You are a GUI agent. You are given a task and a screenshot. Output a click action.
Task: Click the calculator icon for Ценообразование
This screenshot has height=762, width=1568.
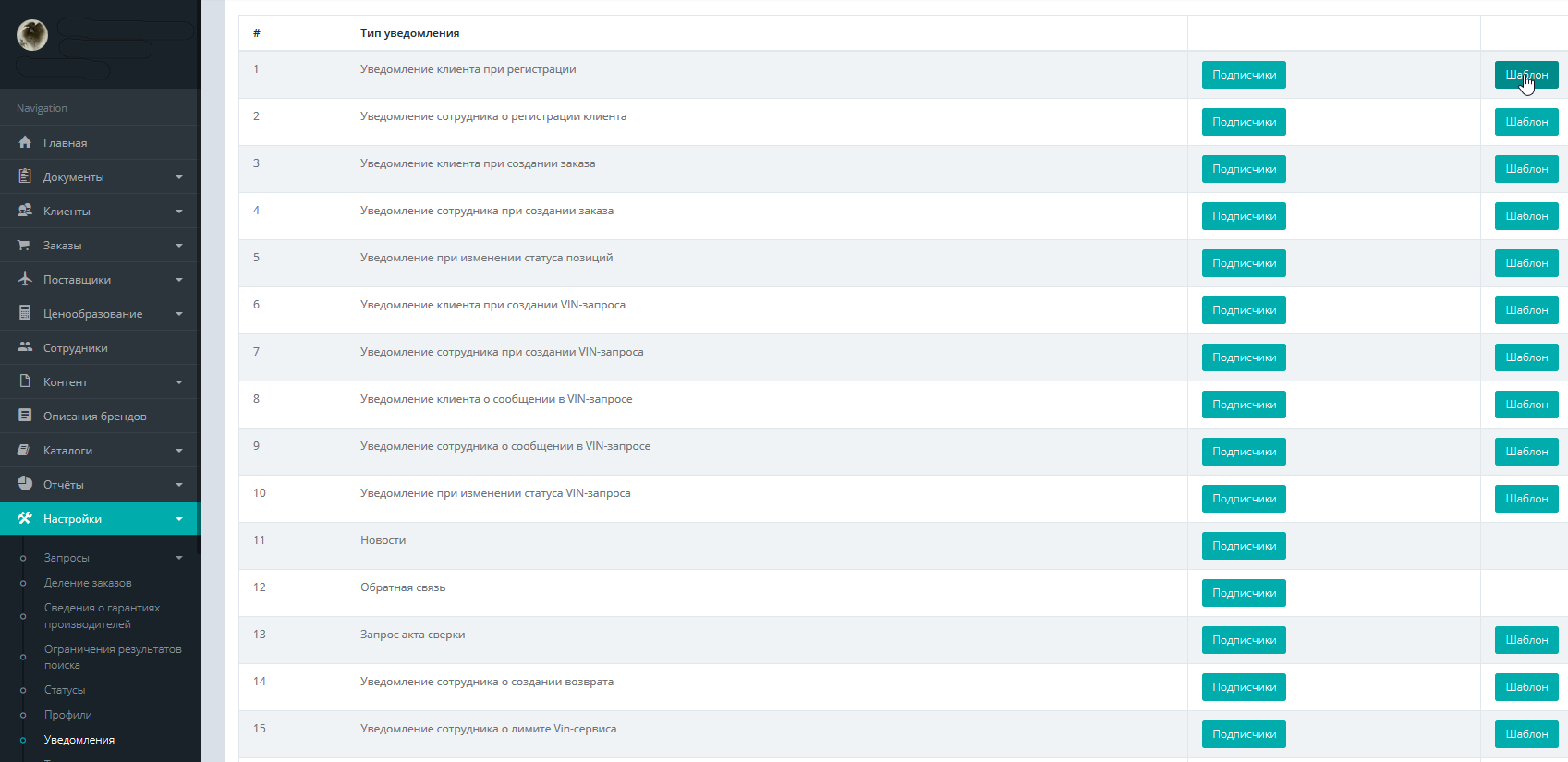click(x=25, y=313)
